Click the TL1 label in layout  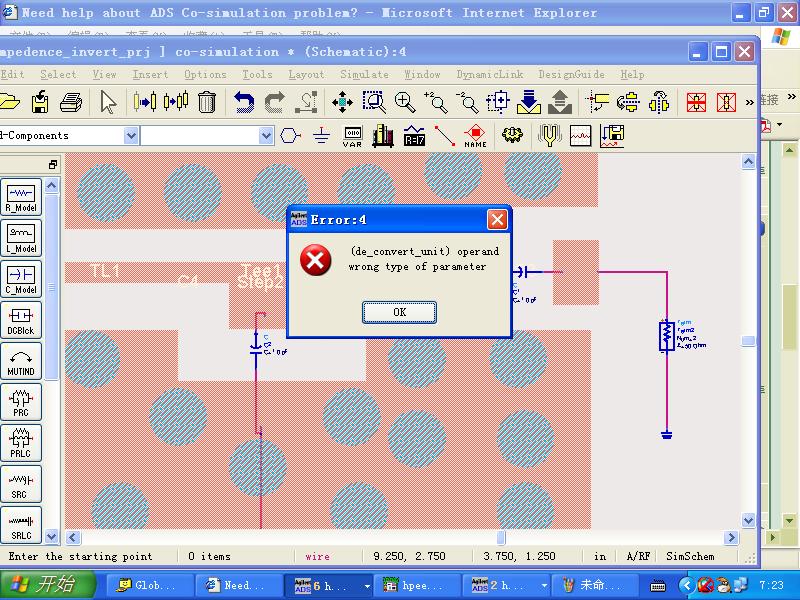coord(105,271)
